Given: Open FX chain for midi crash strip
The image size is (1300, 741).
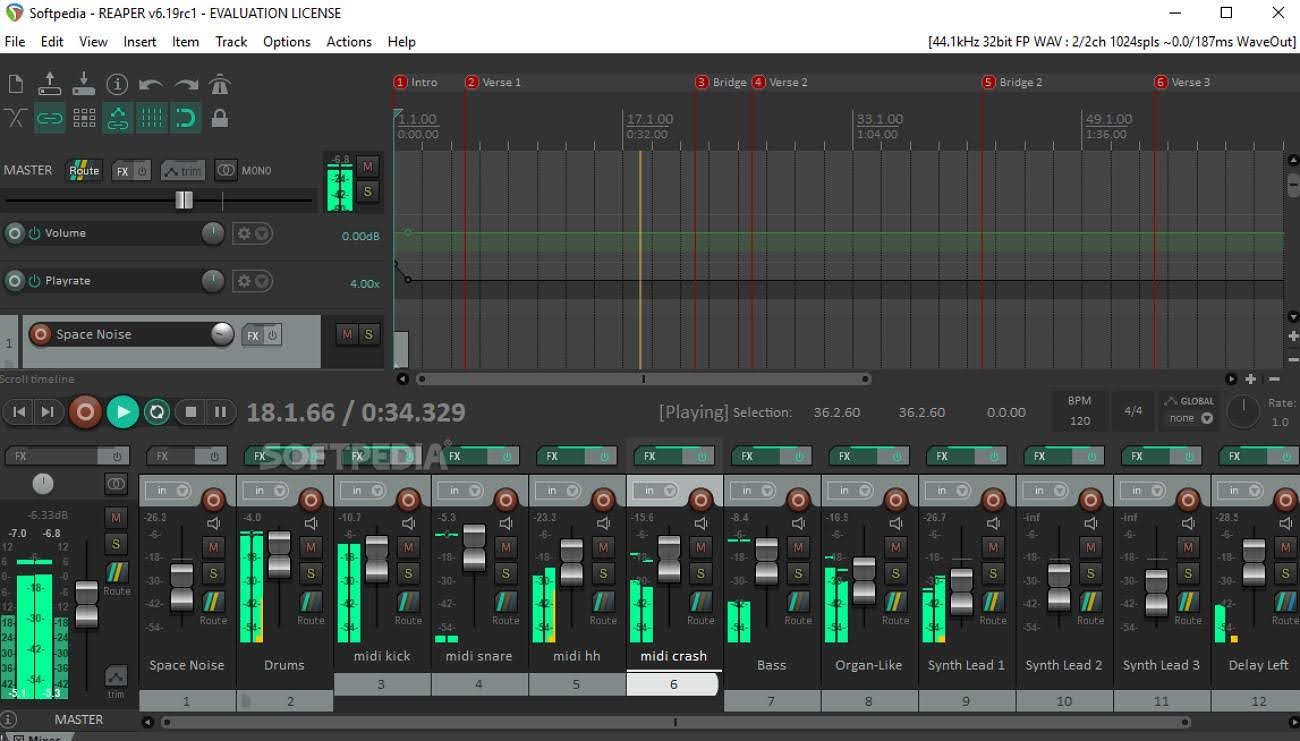Looking at the screenshot, I should 649,456.
